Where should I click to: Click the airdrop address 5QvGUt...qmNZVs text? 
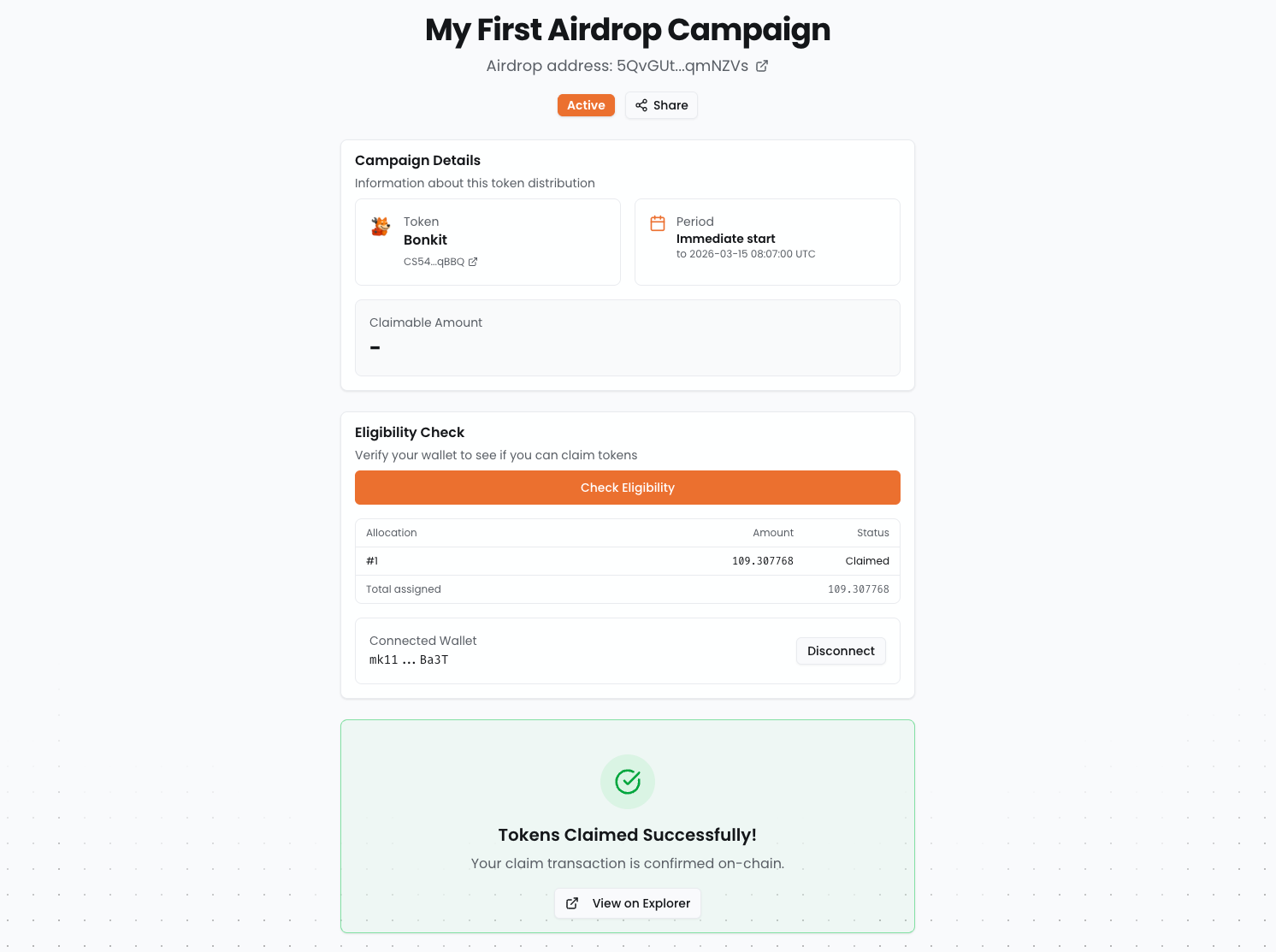pyautogui.click(x=682, y=66)
